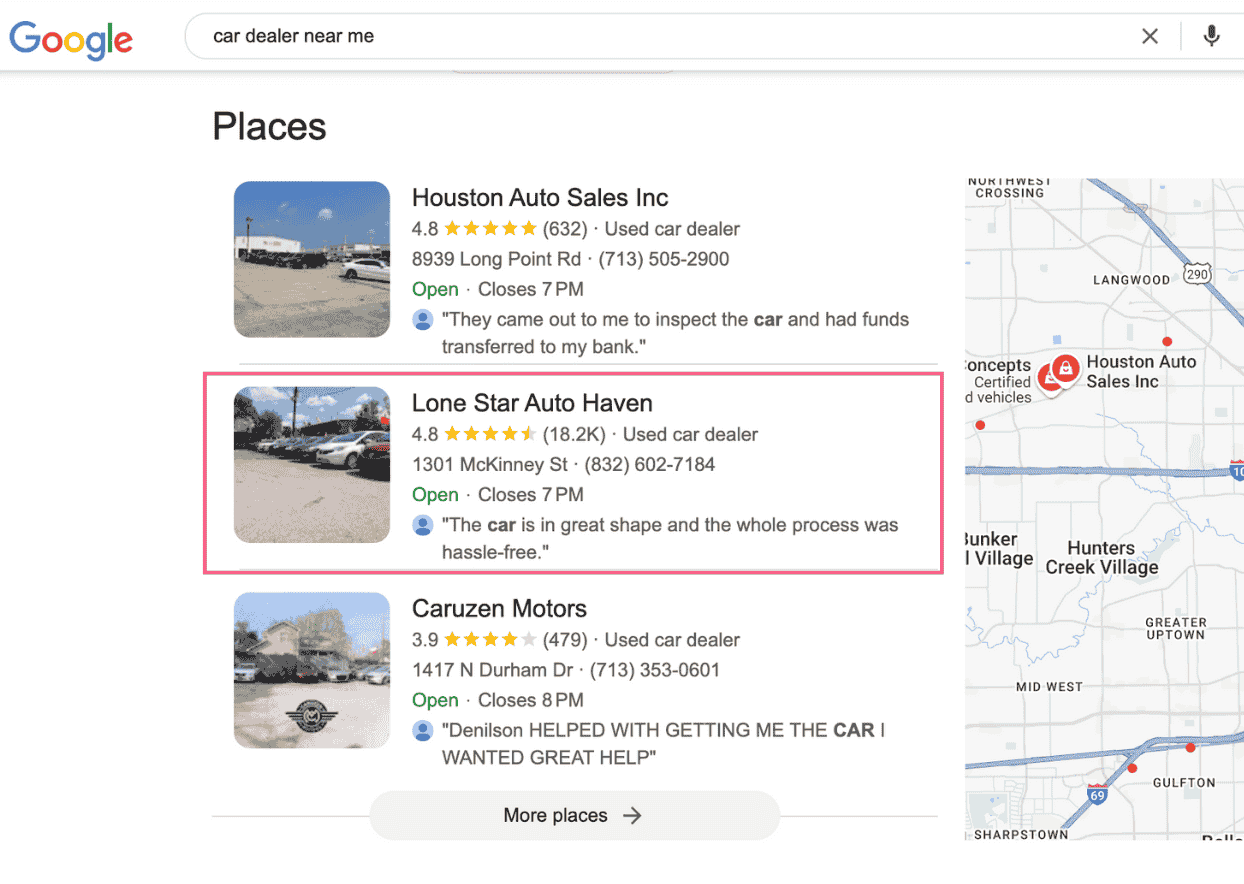Click address 1301 McKinney St
The width and height of the screenshot is (1244, 884).
point(489,464)
